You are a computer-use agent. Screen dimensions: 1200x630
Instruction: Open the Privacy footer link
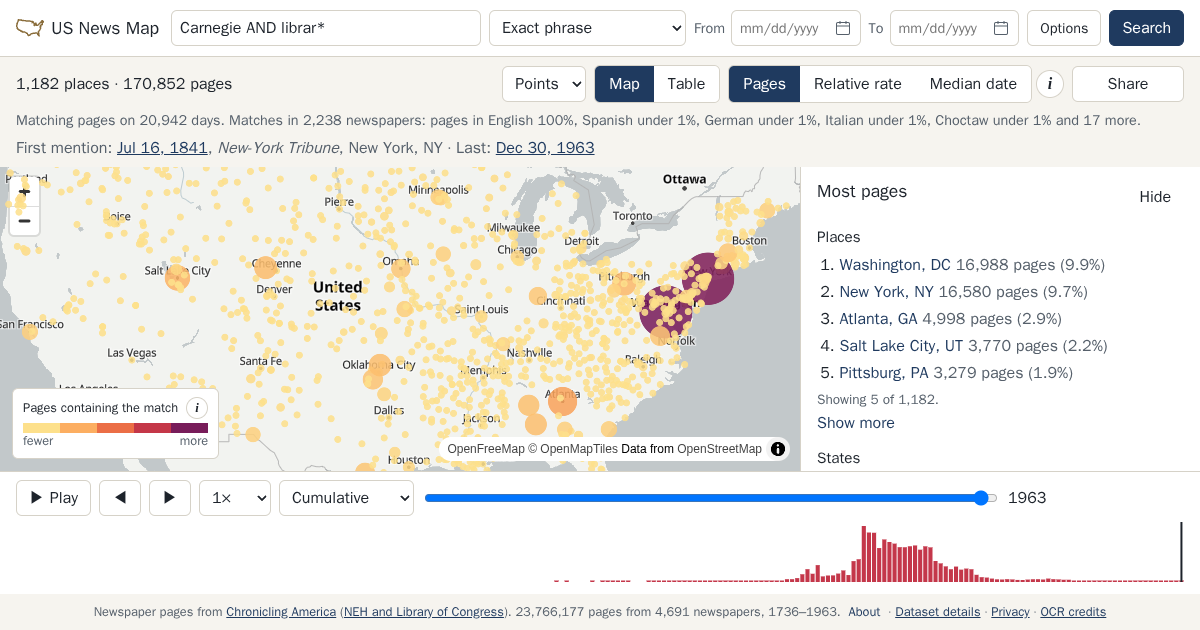pyautogui.click(x=1010, y=612)
